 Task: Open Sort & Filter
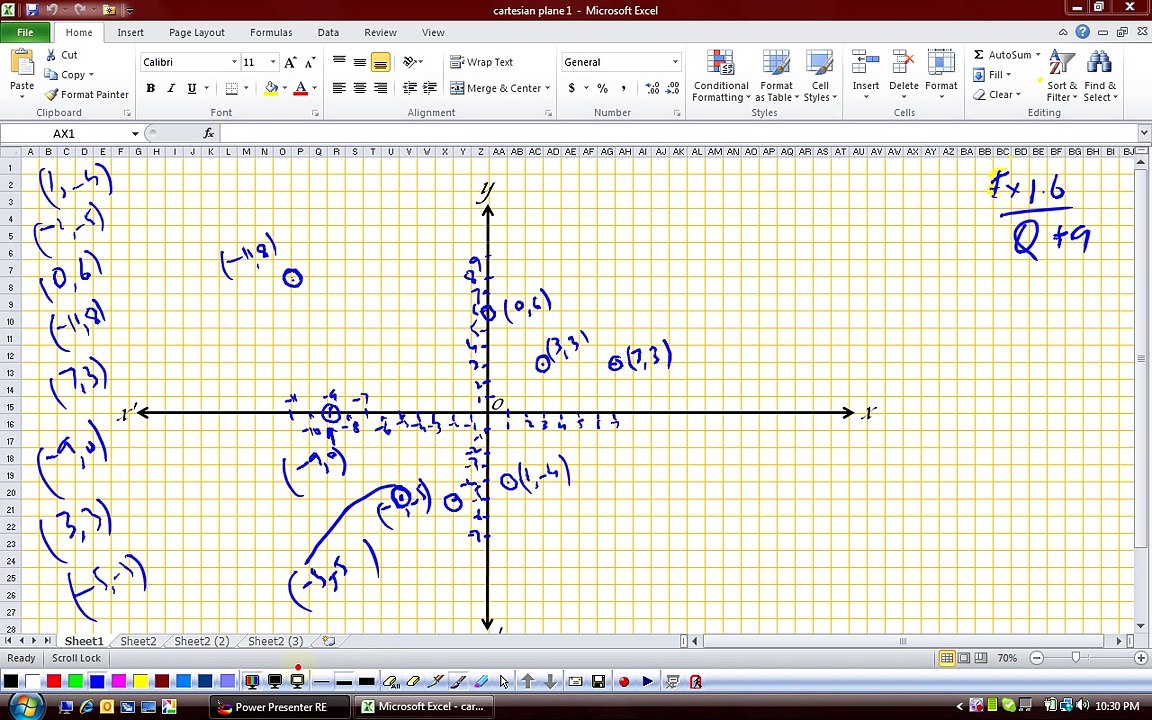[x=1062, y=76]
